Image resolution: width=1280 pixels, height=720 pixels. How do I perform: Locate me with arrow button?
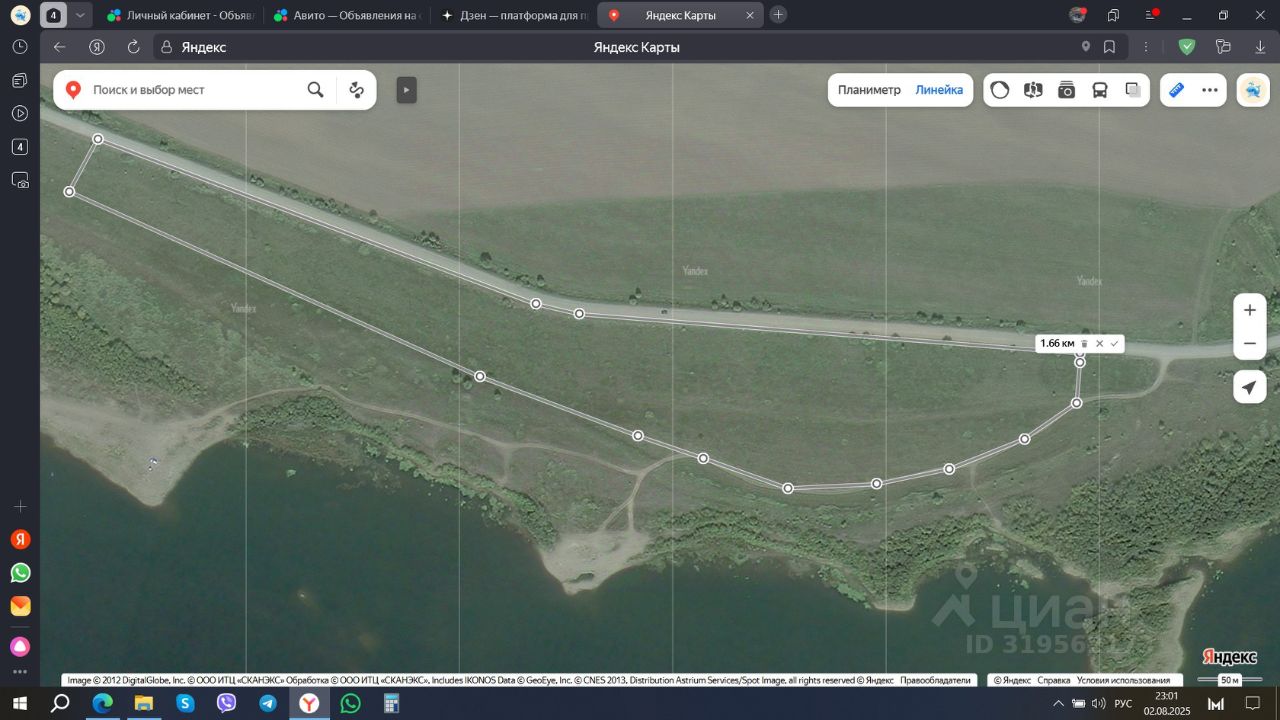(x=1250, y=387)
